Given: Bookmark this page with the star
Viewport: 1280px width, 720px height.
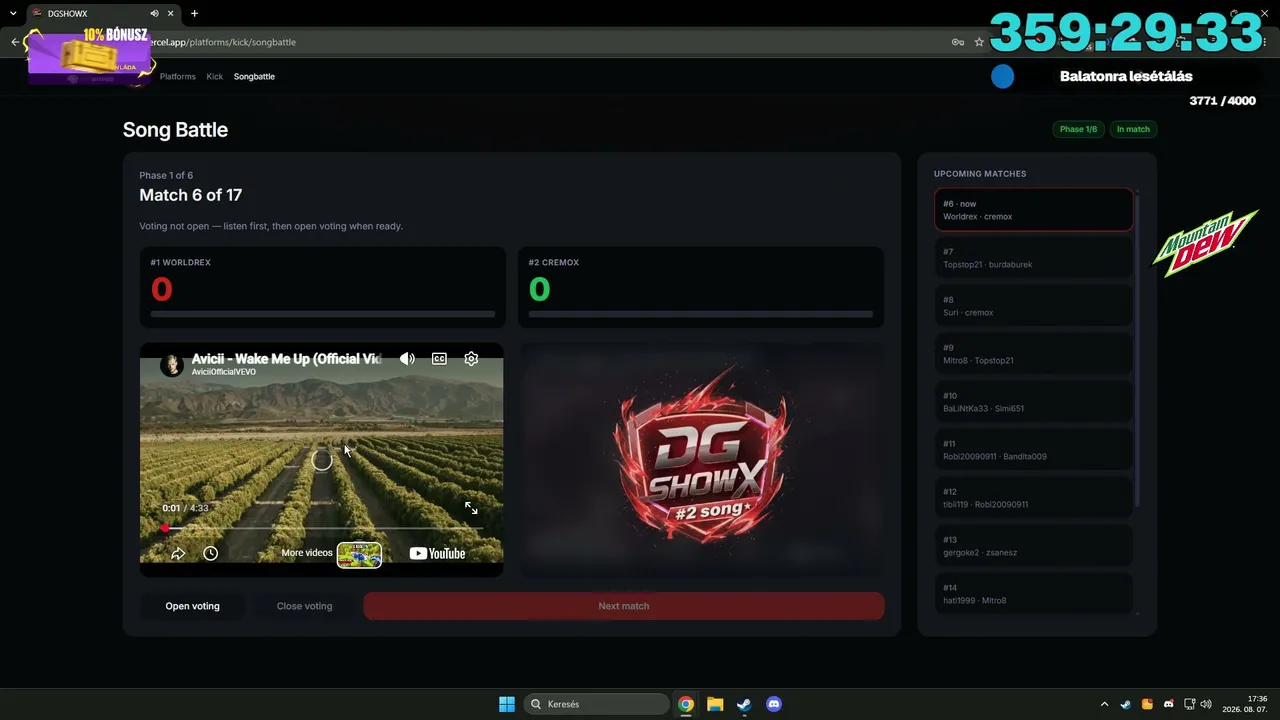Looking at the screenshot, I should tap(979, 42).
